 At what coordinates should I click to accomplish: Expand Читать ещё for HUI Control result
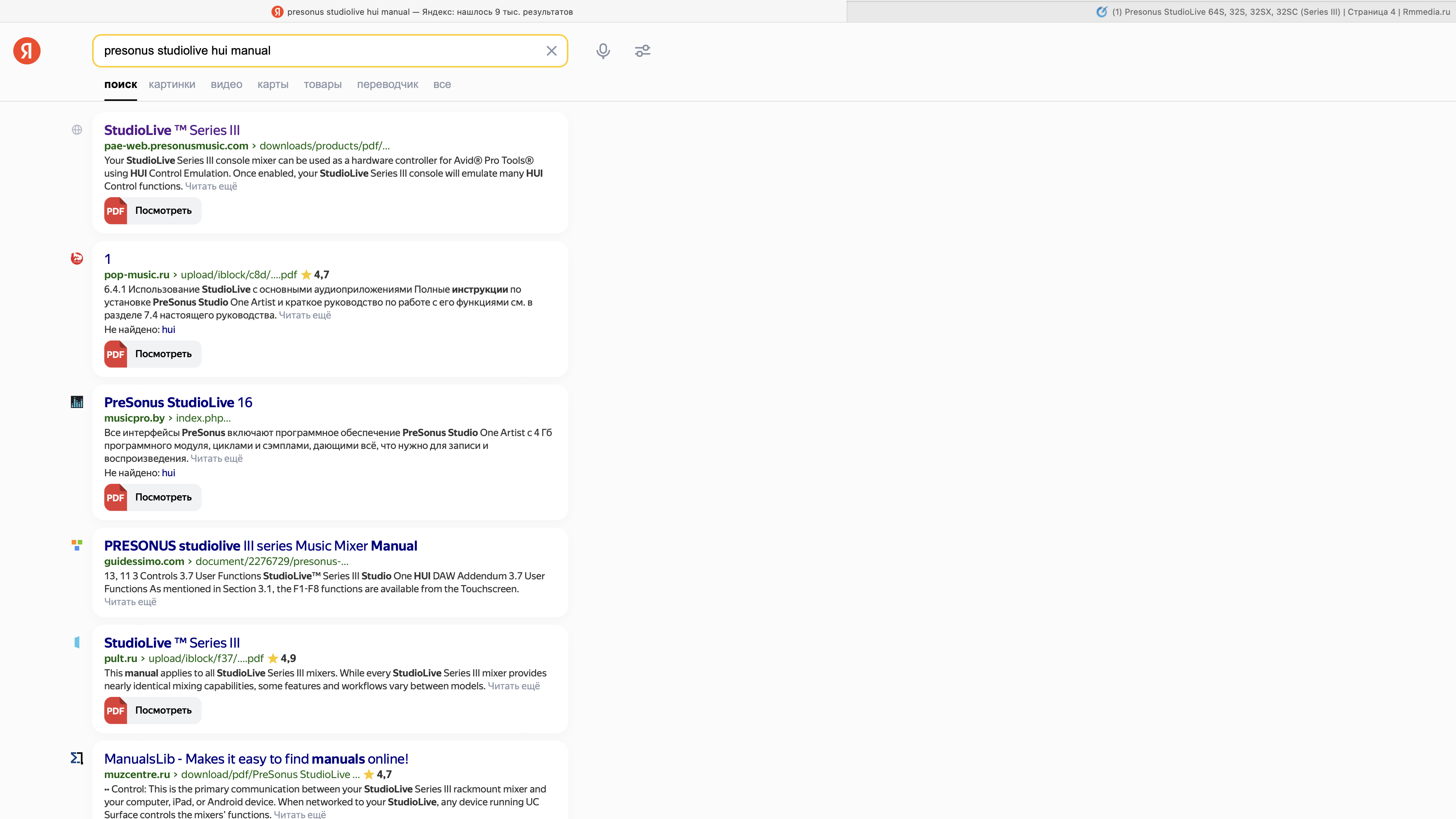click(211, 186)
